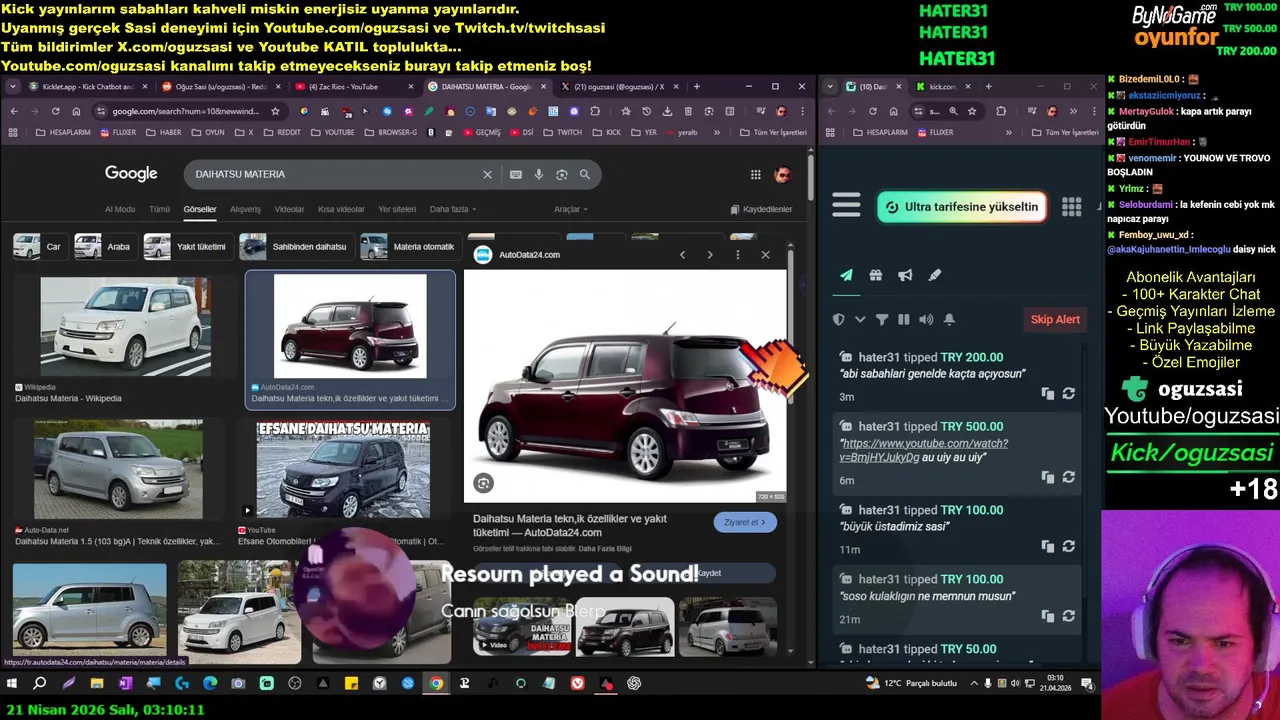Expand hidden bookmarks chevron in Google window

717,132
